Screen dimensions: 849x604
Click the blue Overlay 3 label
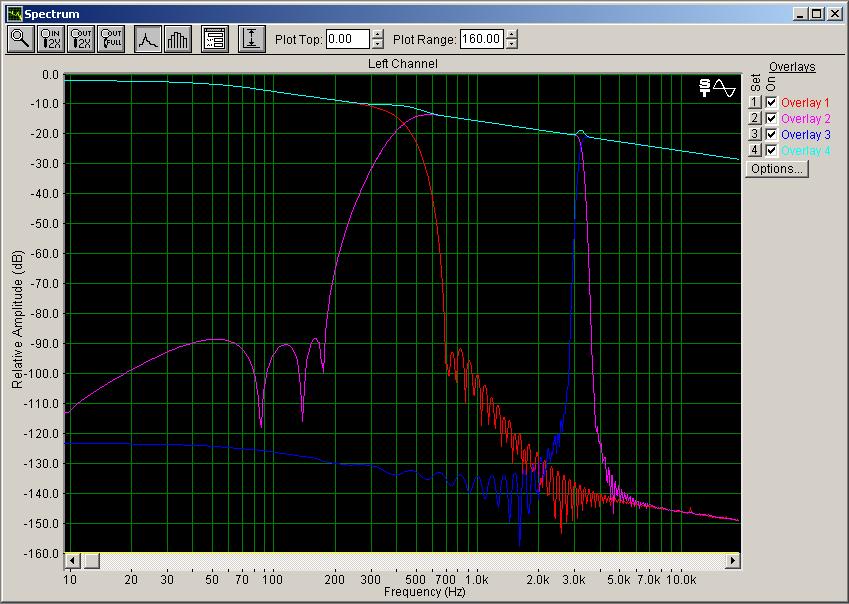click(x=806, y=134)
